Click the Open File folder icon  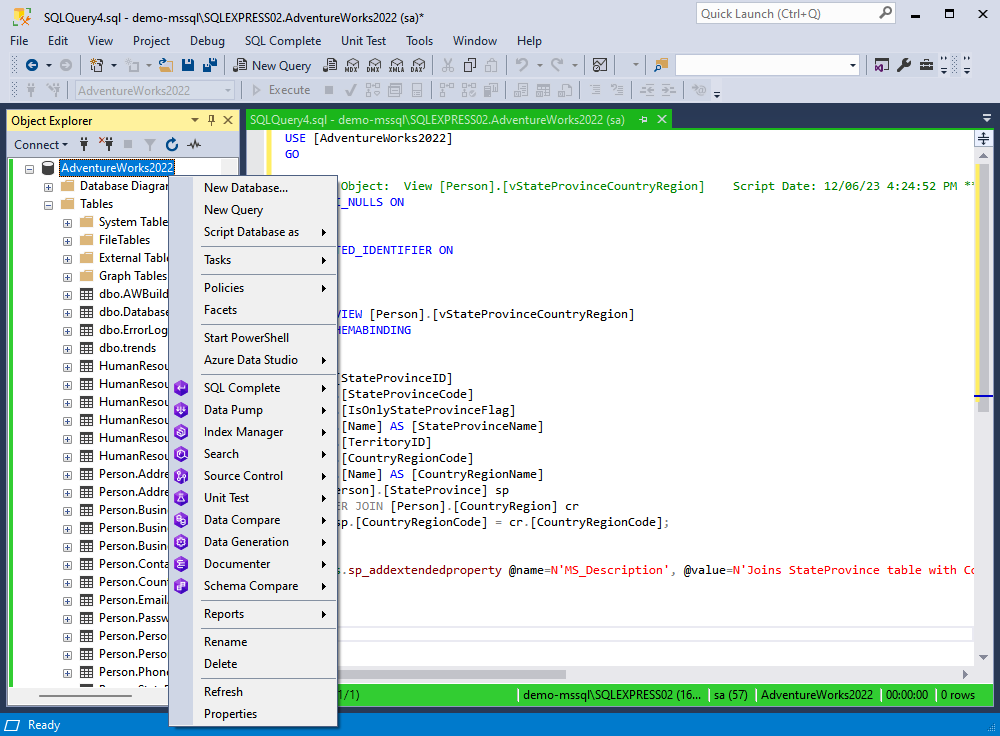tap(166, 65)
